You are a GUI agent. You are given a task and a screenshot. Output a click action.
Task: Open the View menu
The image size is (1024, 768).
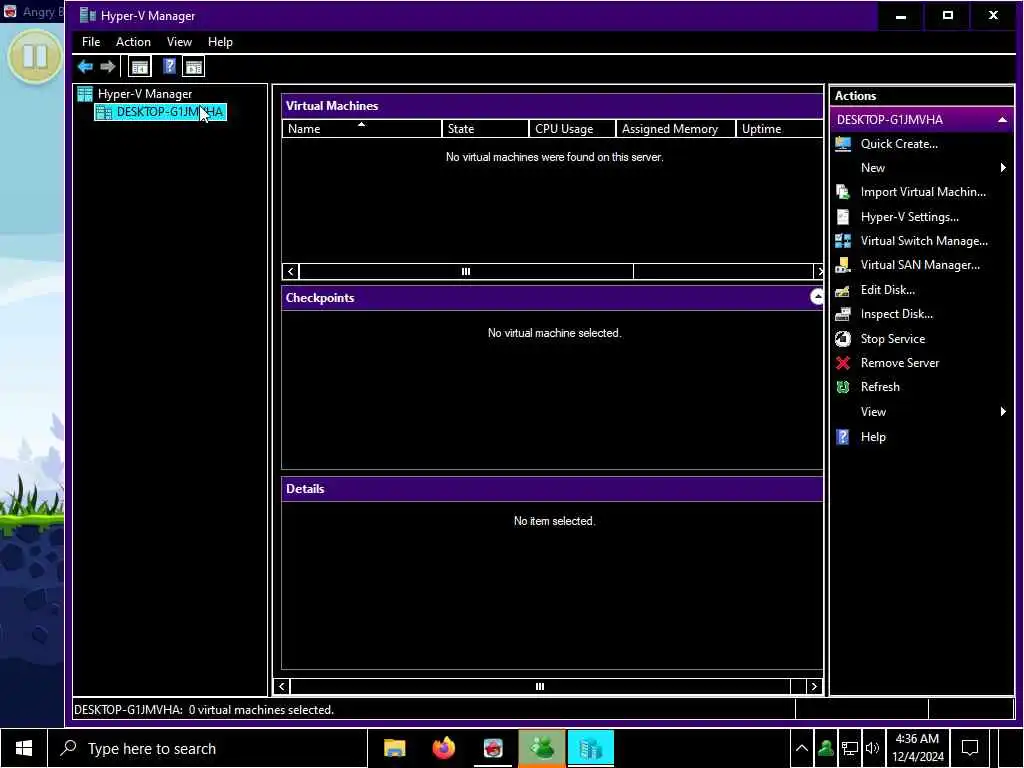[179, 42]
